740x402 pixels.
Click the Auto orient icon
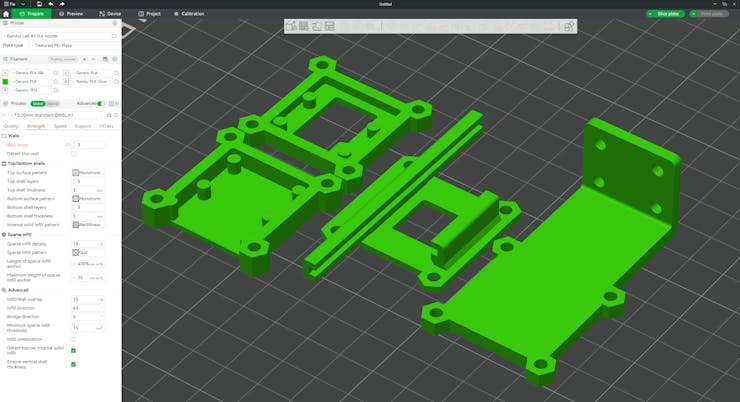tap(317, 26)
